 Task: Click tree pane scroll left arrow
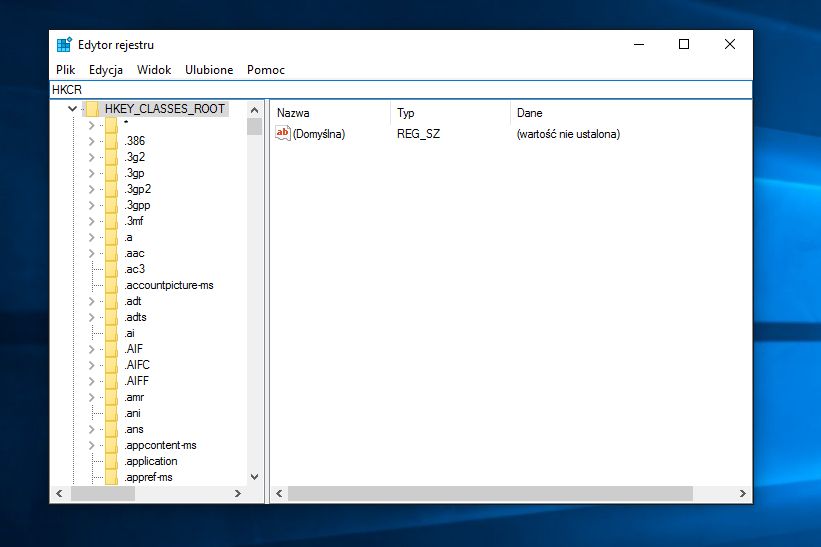pos(59,493)
